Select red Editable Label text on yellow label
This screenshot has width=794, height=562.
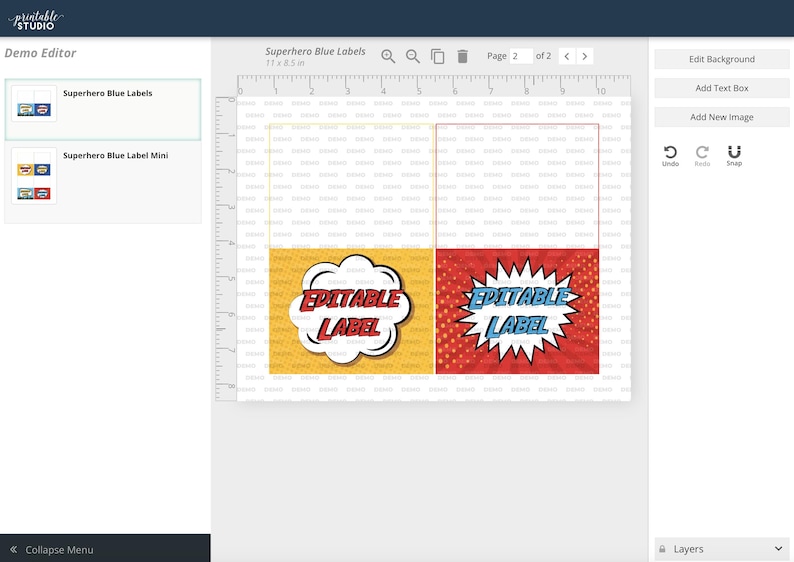(x=350, y=313)
